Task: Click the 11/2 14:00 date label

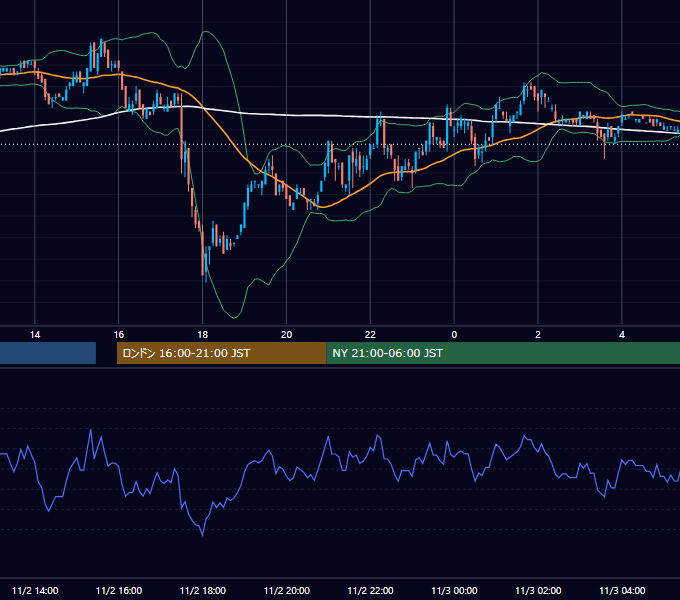Action: (x=35, y=590)
